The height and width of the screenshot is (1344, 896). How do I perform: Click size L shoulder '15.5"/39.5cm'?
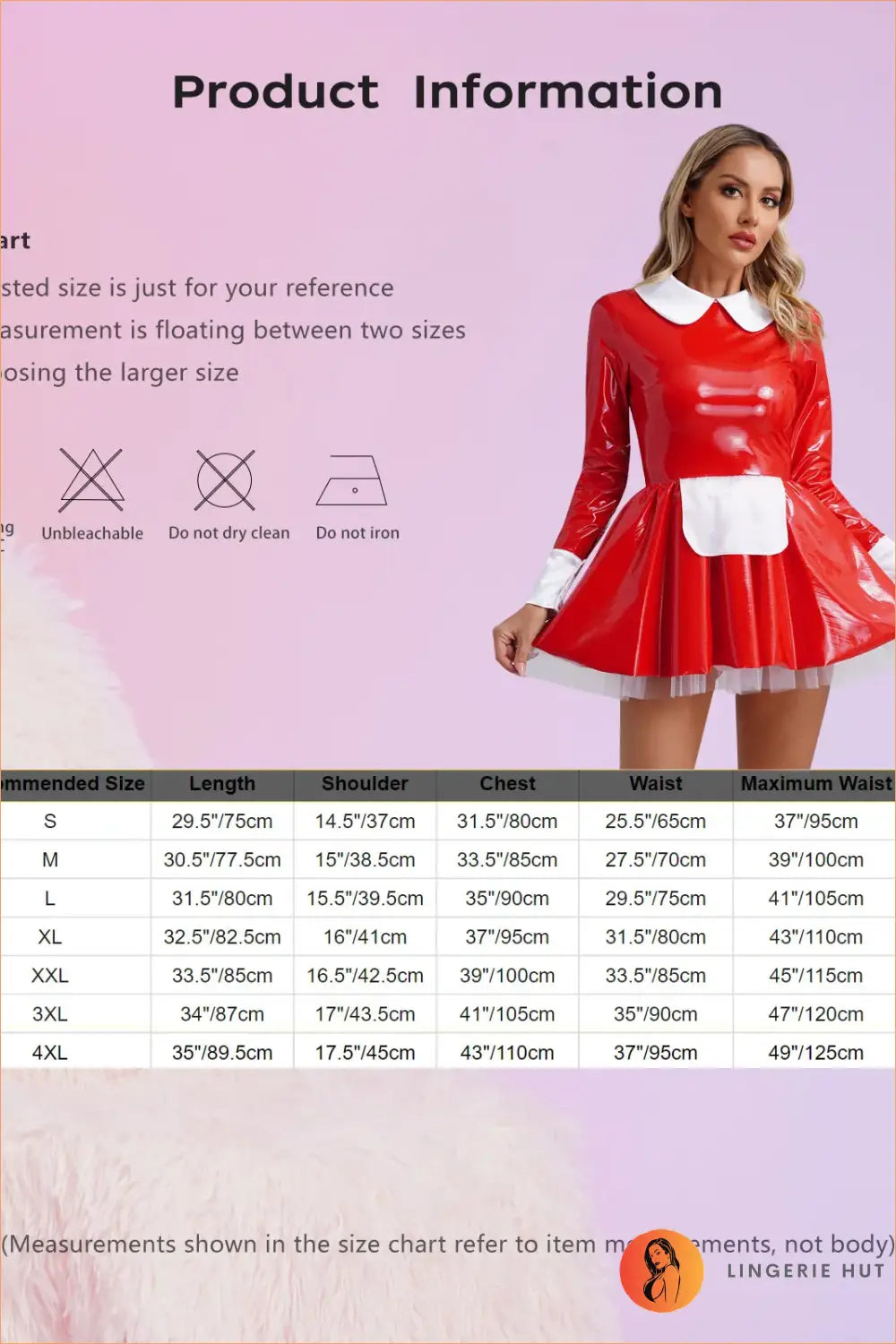pos(365,898)
